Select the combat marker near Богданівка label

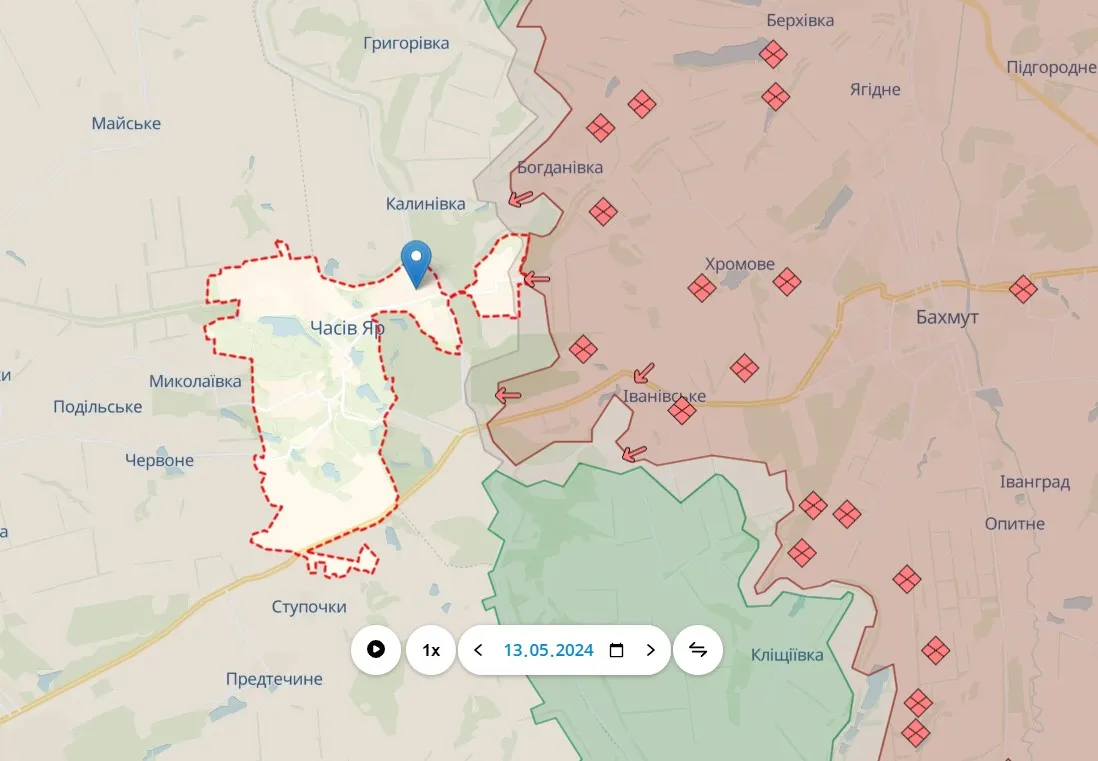[603, 211]
